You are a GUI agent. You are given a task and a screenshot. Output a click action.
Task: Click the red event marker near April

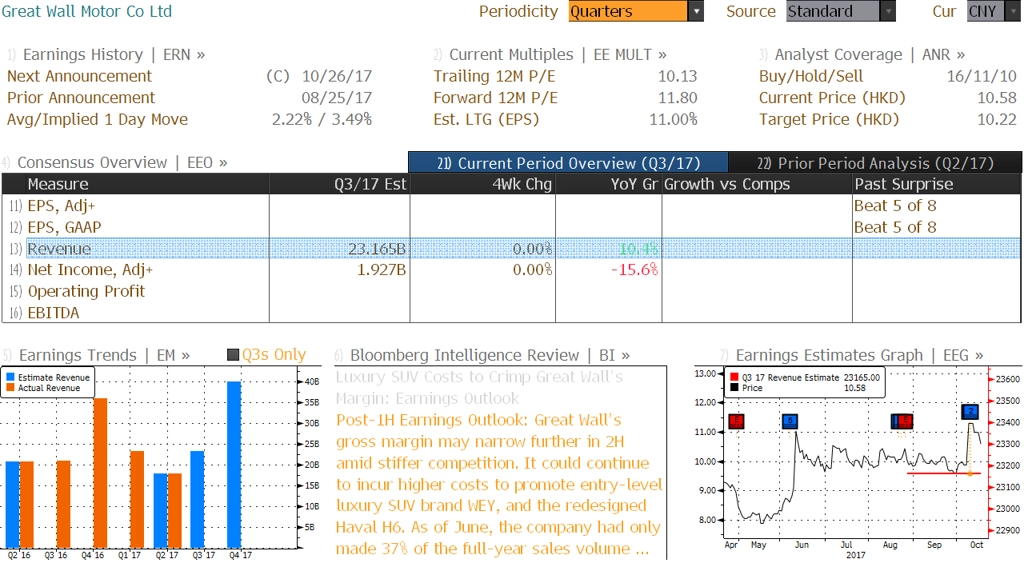(x=736, y=421)
